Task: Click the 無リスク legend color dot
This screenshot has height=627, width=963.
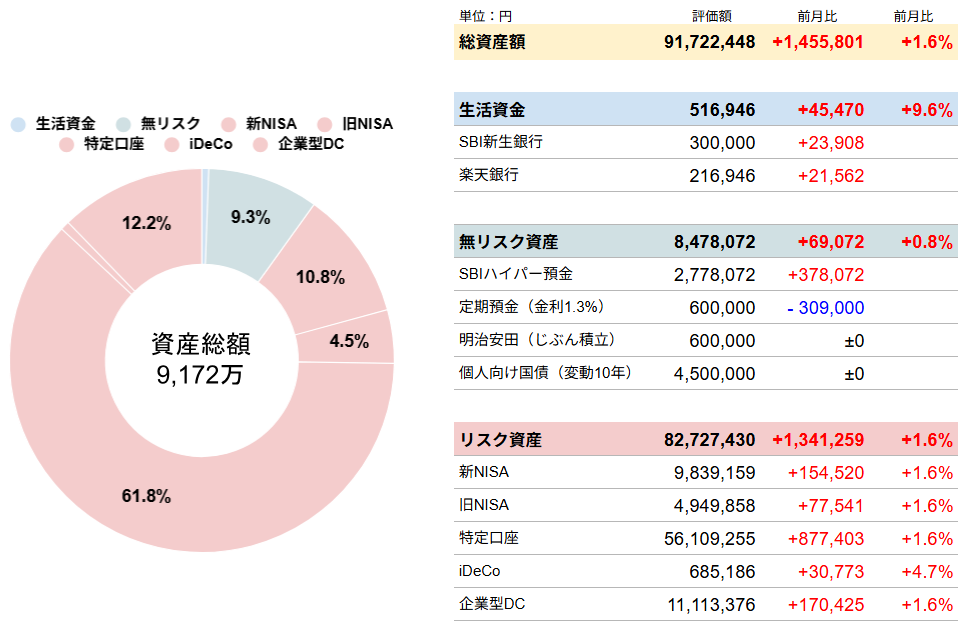Action: [x=124, y=124]
